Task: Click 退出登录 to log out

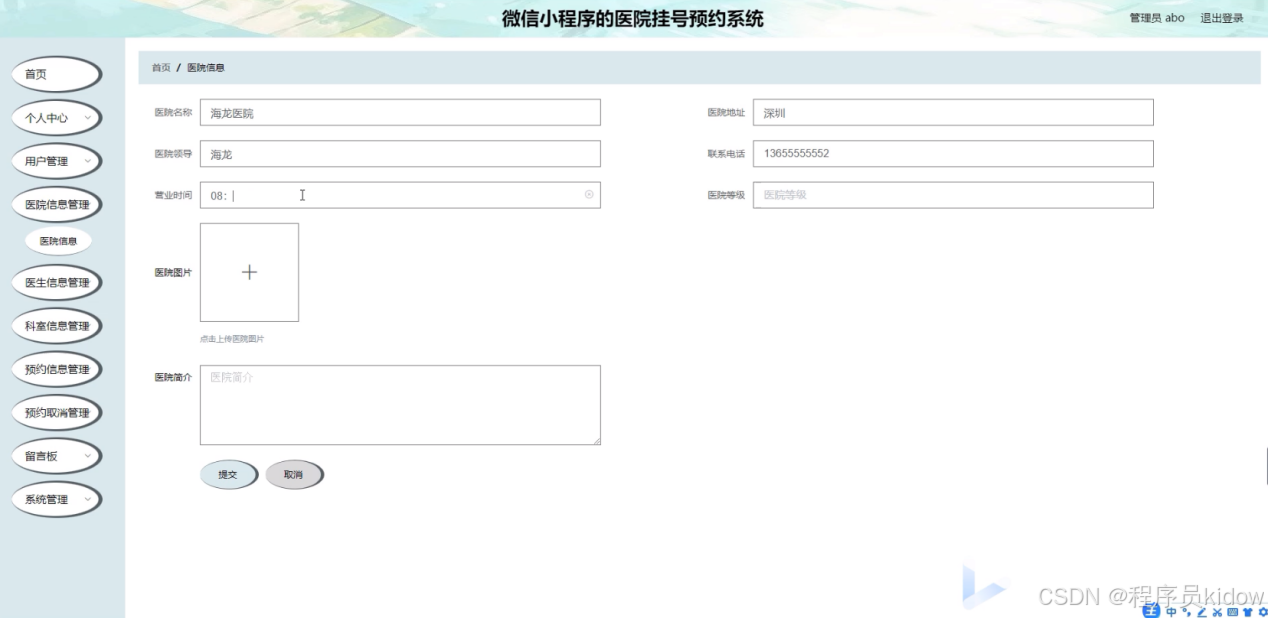Action: (1222, 18)
